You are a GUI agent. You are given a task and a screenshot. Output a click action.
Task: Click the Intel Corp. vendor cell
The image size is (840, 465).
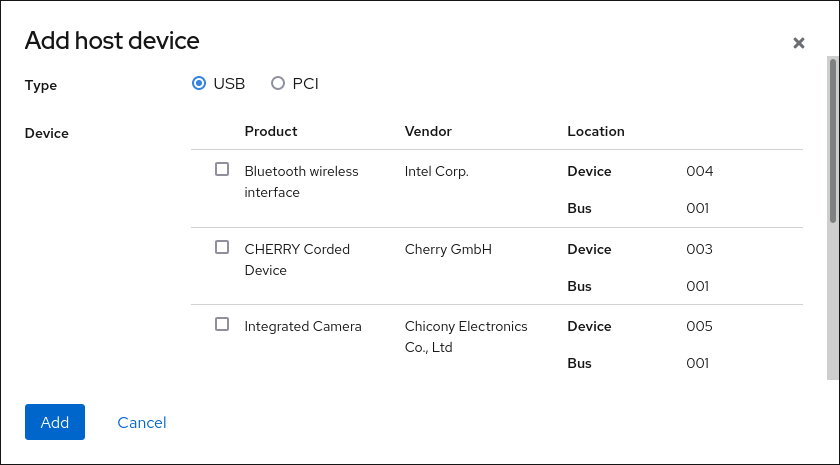tap(437, 171)
